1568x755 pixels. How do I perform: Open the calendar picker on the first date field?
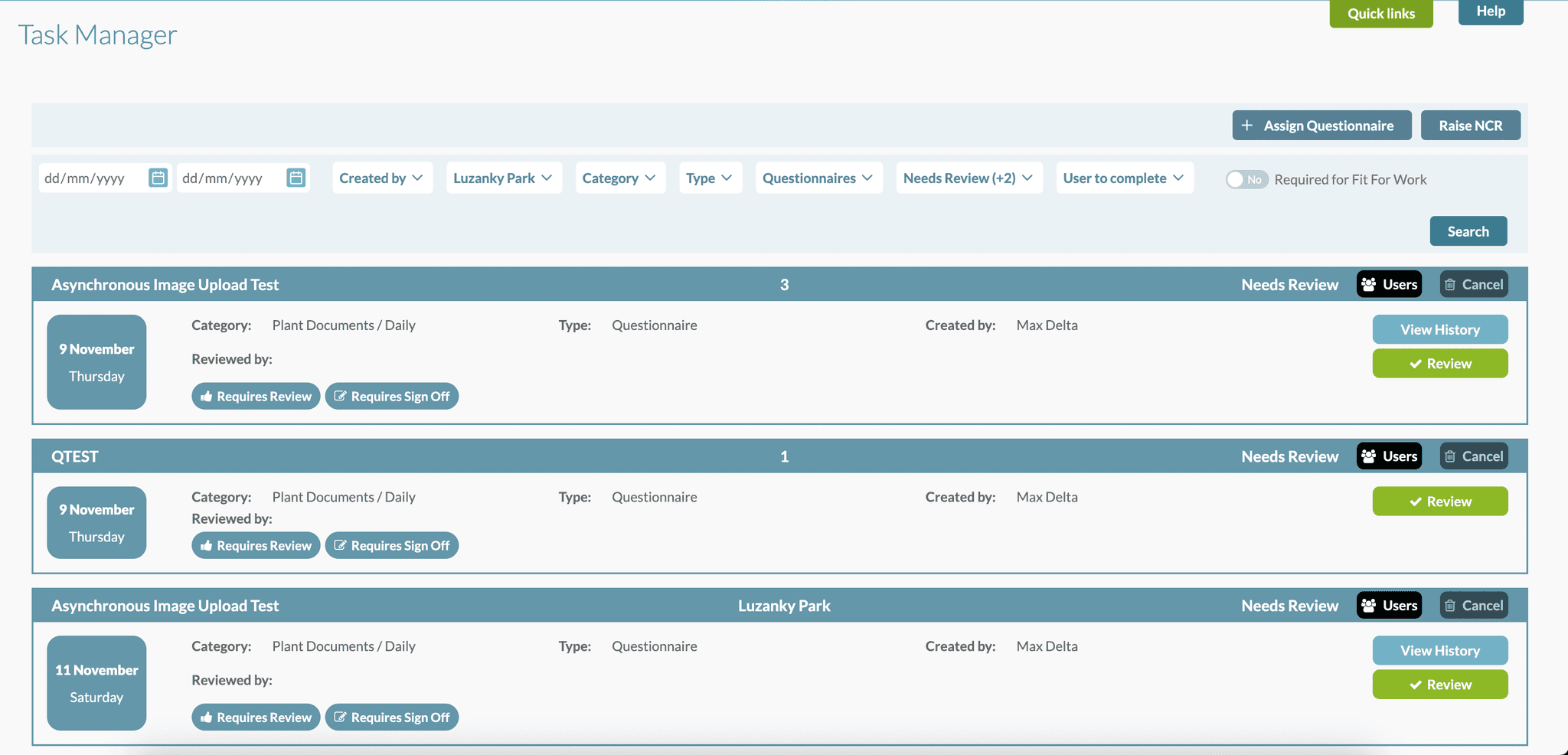tap(158, 177)
